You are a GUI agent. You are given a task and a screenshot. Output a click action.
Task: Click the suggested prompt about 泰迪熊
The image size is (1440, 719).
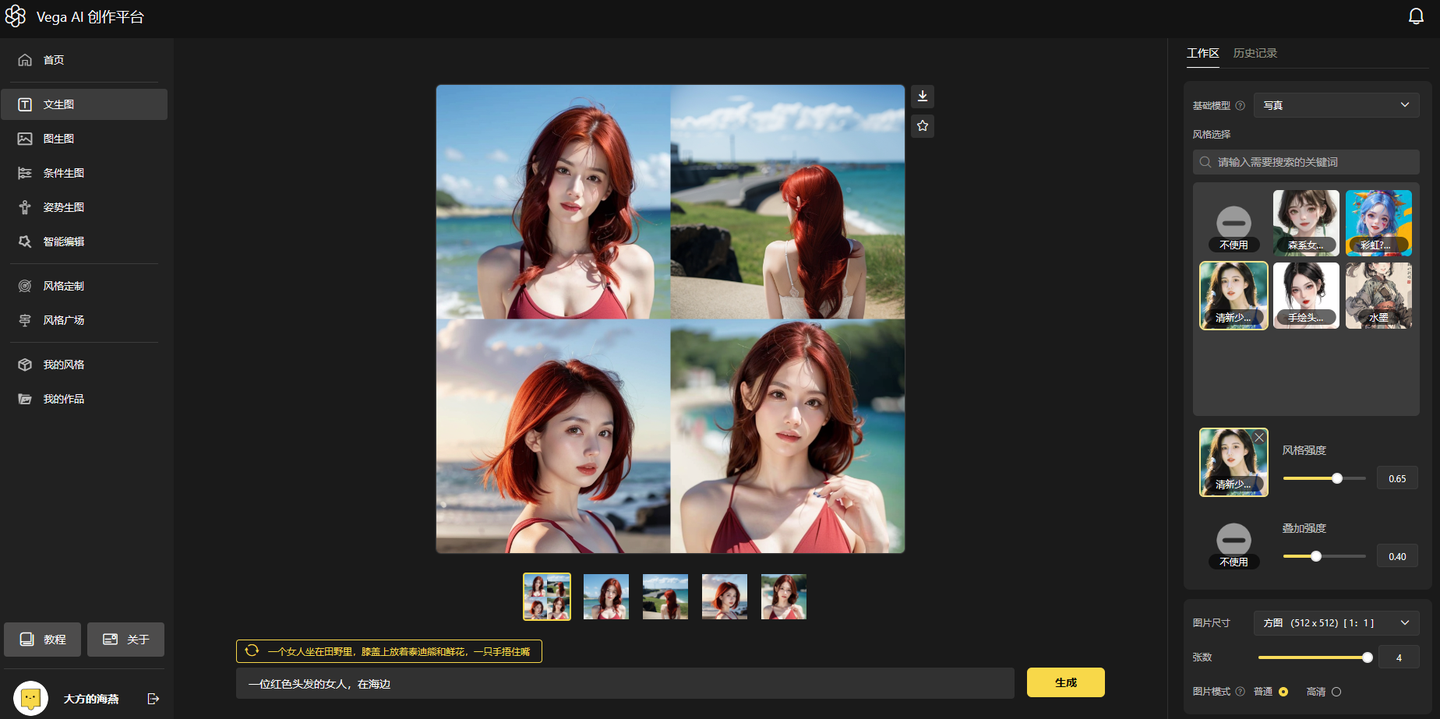(x=398, y=652)
